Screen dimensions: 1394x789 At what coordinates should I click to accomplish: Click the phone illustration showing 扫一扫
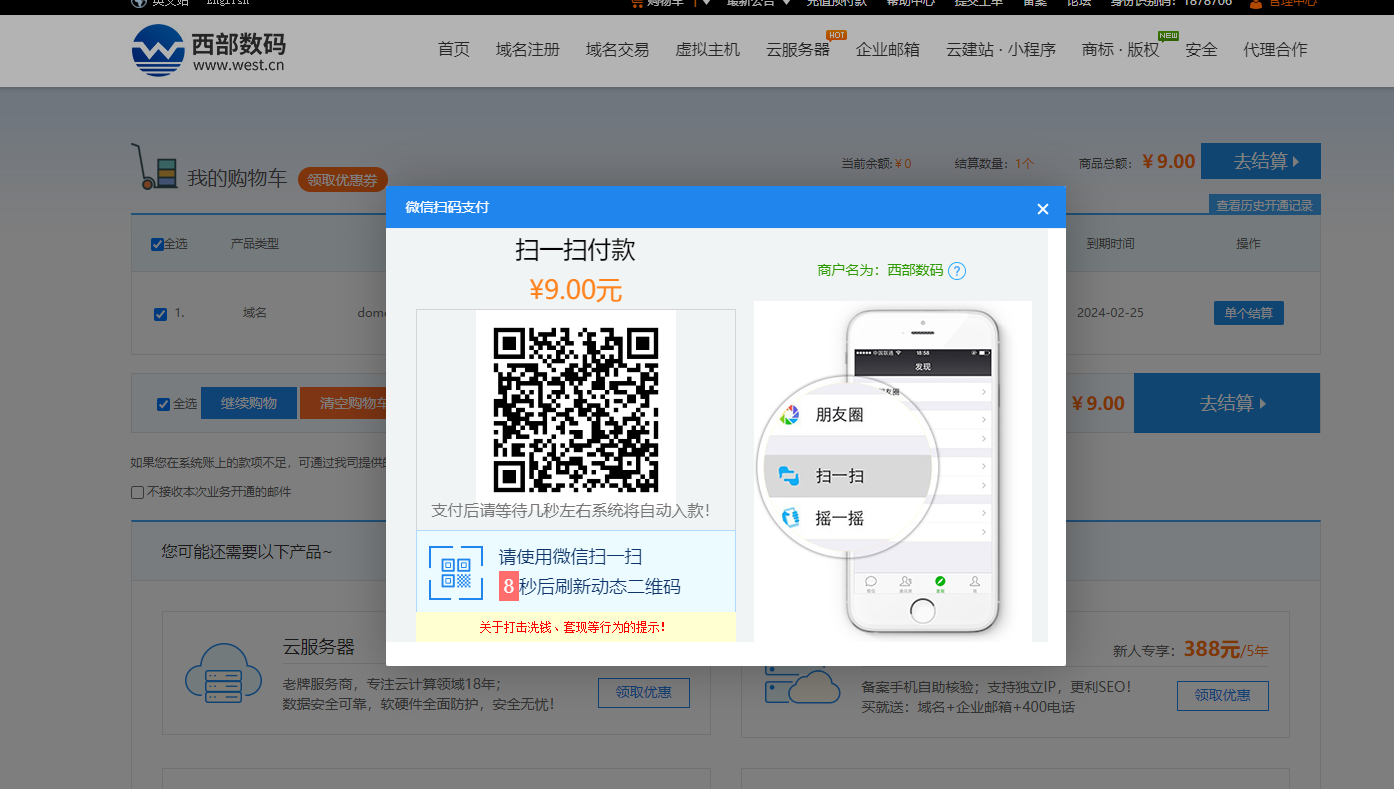892,471
